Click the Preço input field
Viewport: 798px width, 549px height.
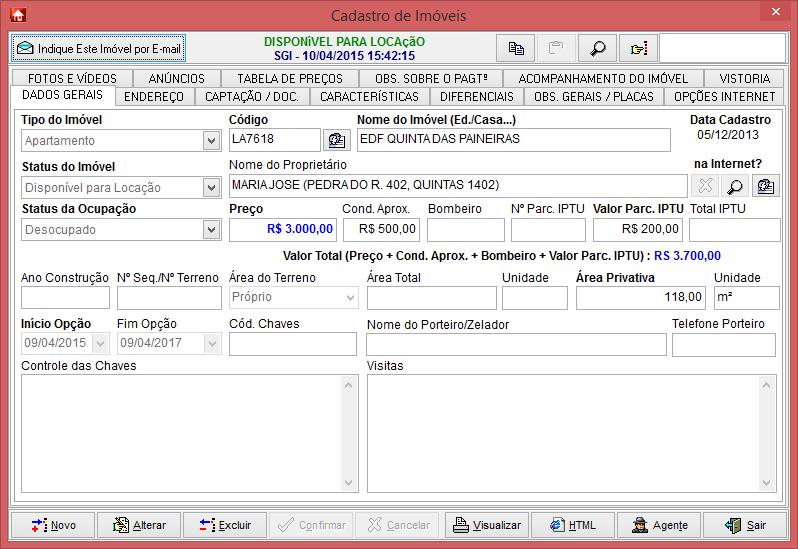pos(283,230)
